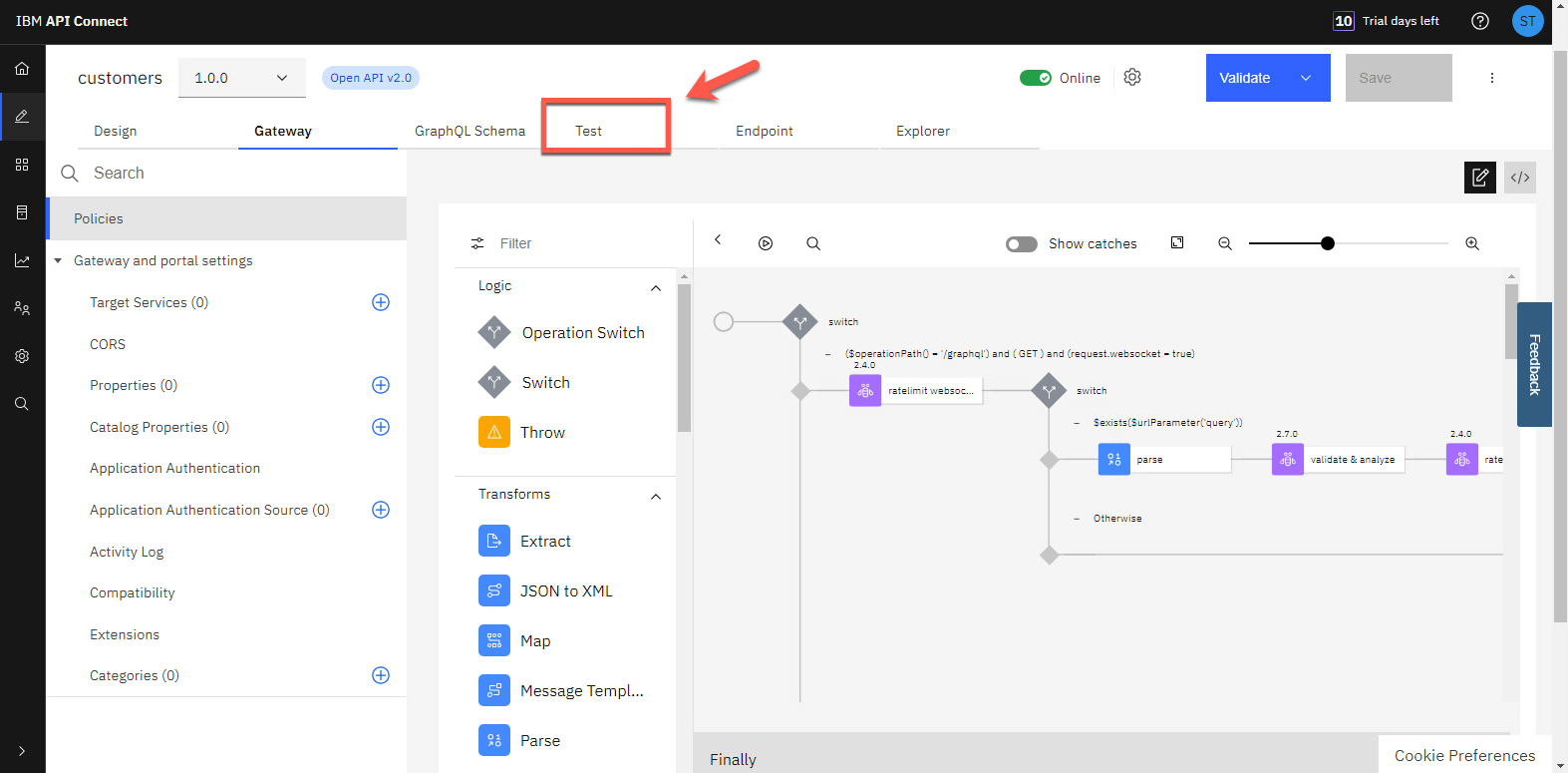Collapse the Transforms policy section
The width and height of the screenshot is (1568, 773).
(655, 497)
